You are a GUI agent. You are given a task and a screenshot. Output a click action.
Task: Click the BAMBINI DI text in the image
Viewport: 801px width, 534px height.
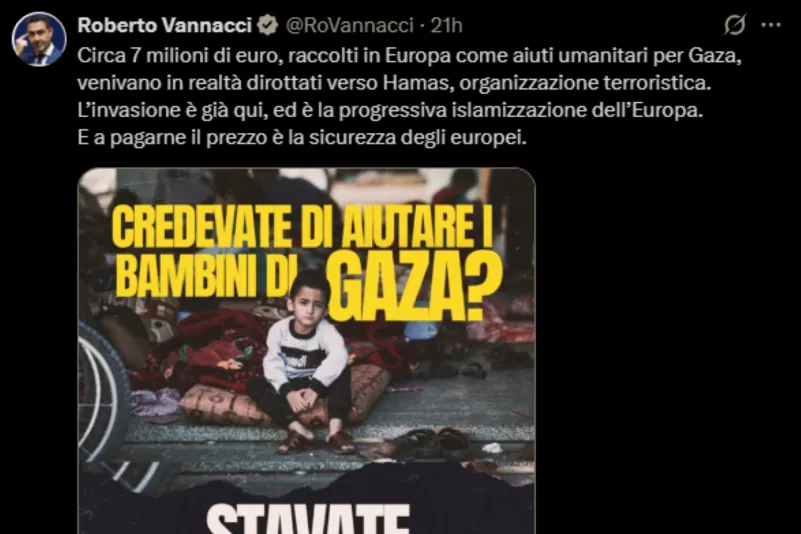pos(203,277)
